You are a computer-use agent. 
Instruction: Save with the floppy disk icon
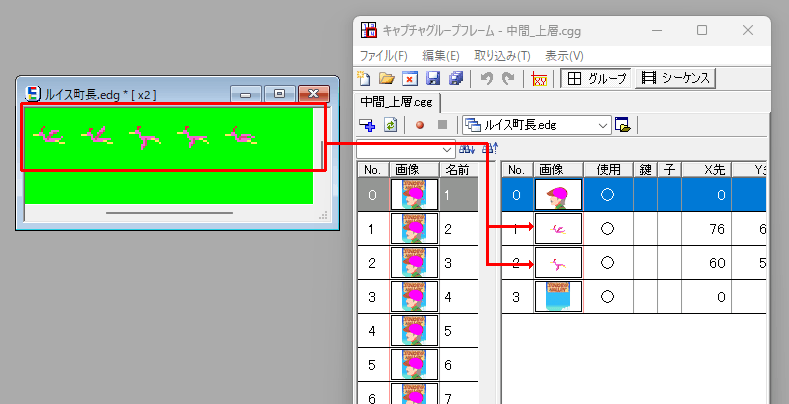tap(433, 78)
